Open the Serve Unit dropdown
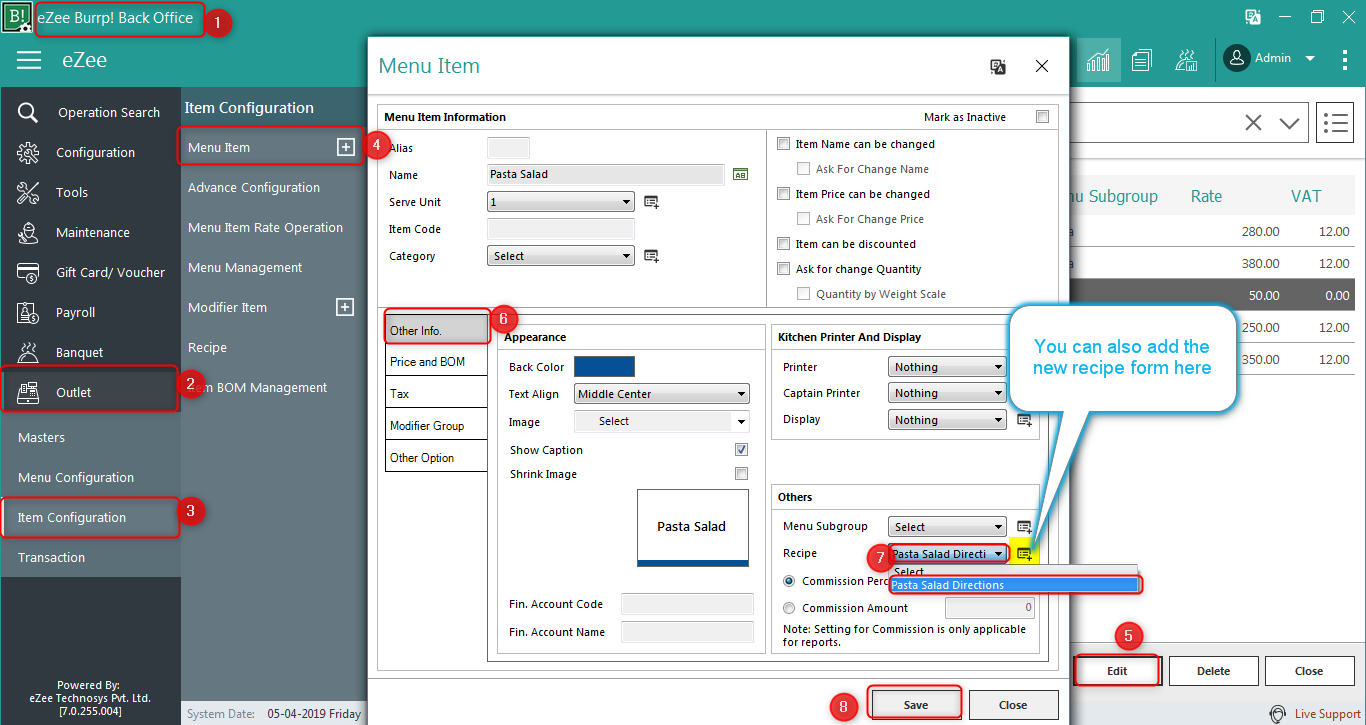The height and width of the screenshot is (725, 1366). [x=561, y=202]
